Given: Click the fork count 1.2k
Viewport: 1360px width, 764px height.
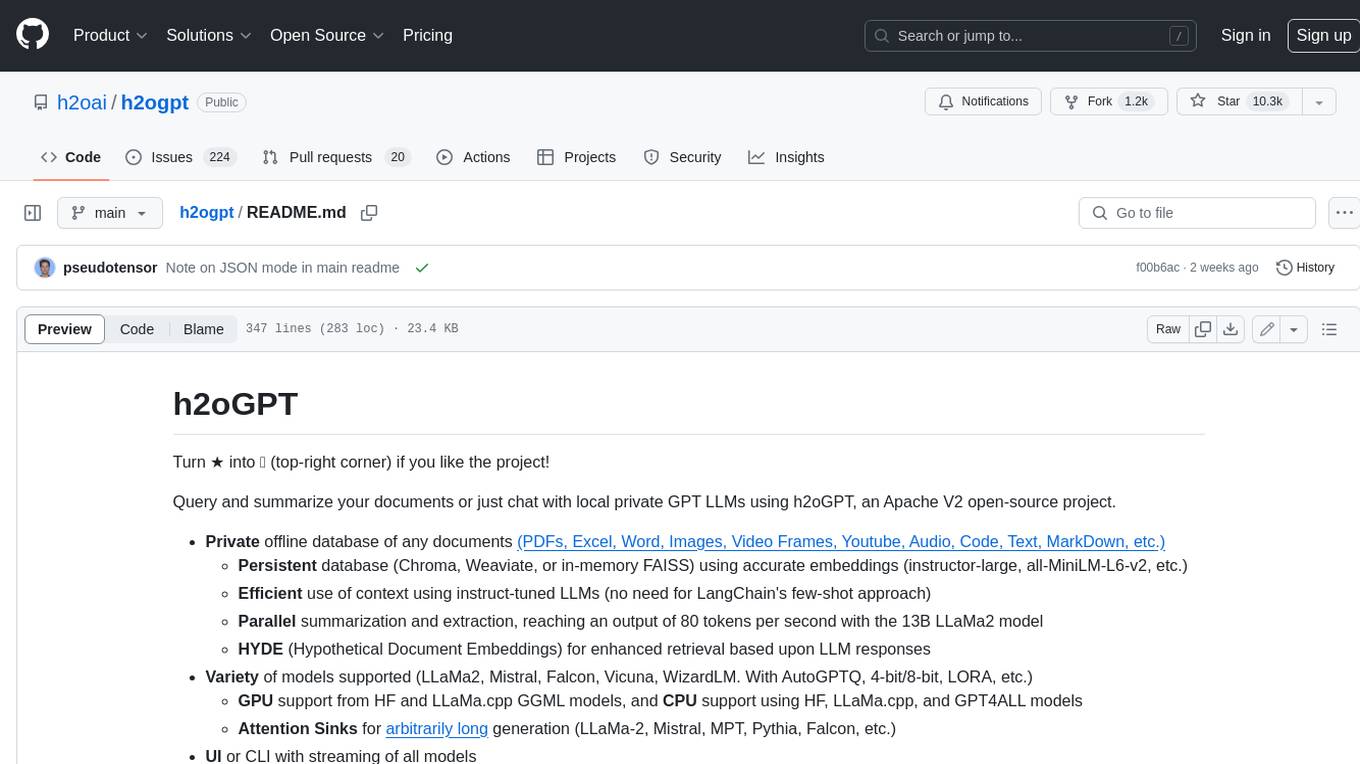Looking at the screenshot, I should coord(1135,102).
